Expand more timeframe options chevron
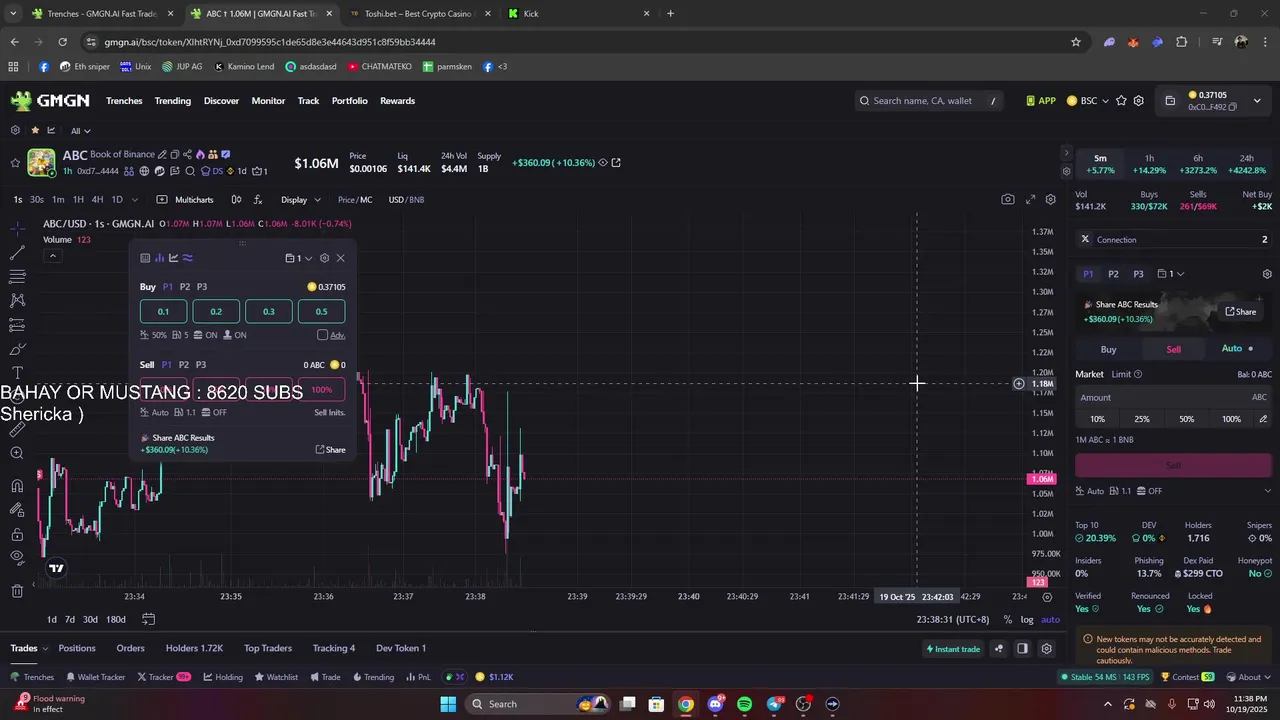Viewport: 1280px width, 720px height. point(135,200)
